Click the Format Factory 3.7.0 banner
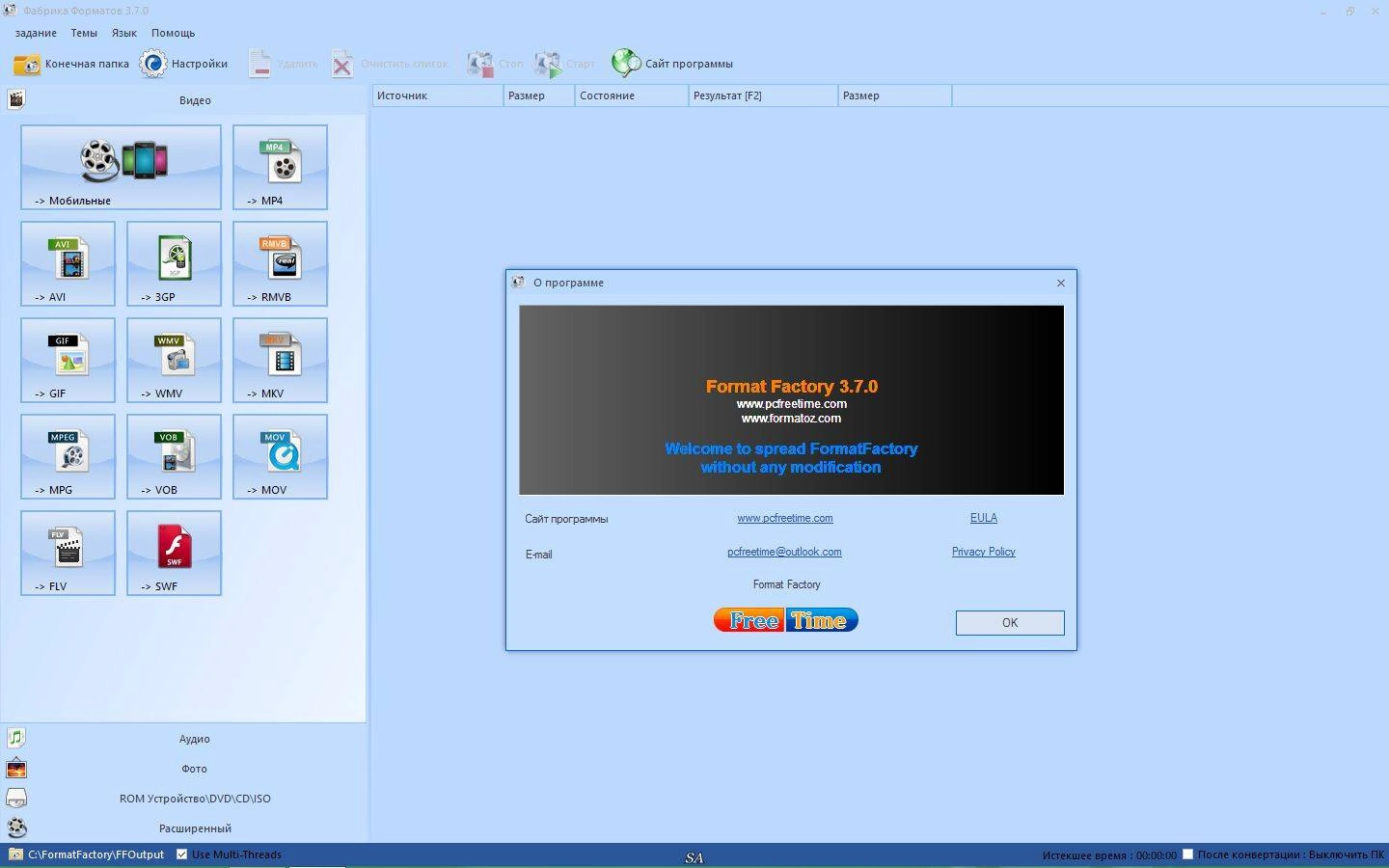Viewport: 1389px width, 868px height. tap(791, 399)
